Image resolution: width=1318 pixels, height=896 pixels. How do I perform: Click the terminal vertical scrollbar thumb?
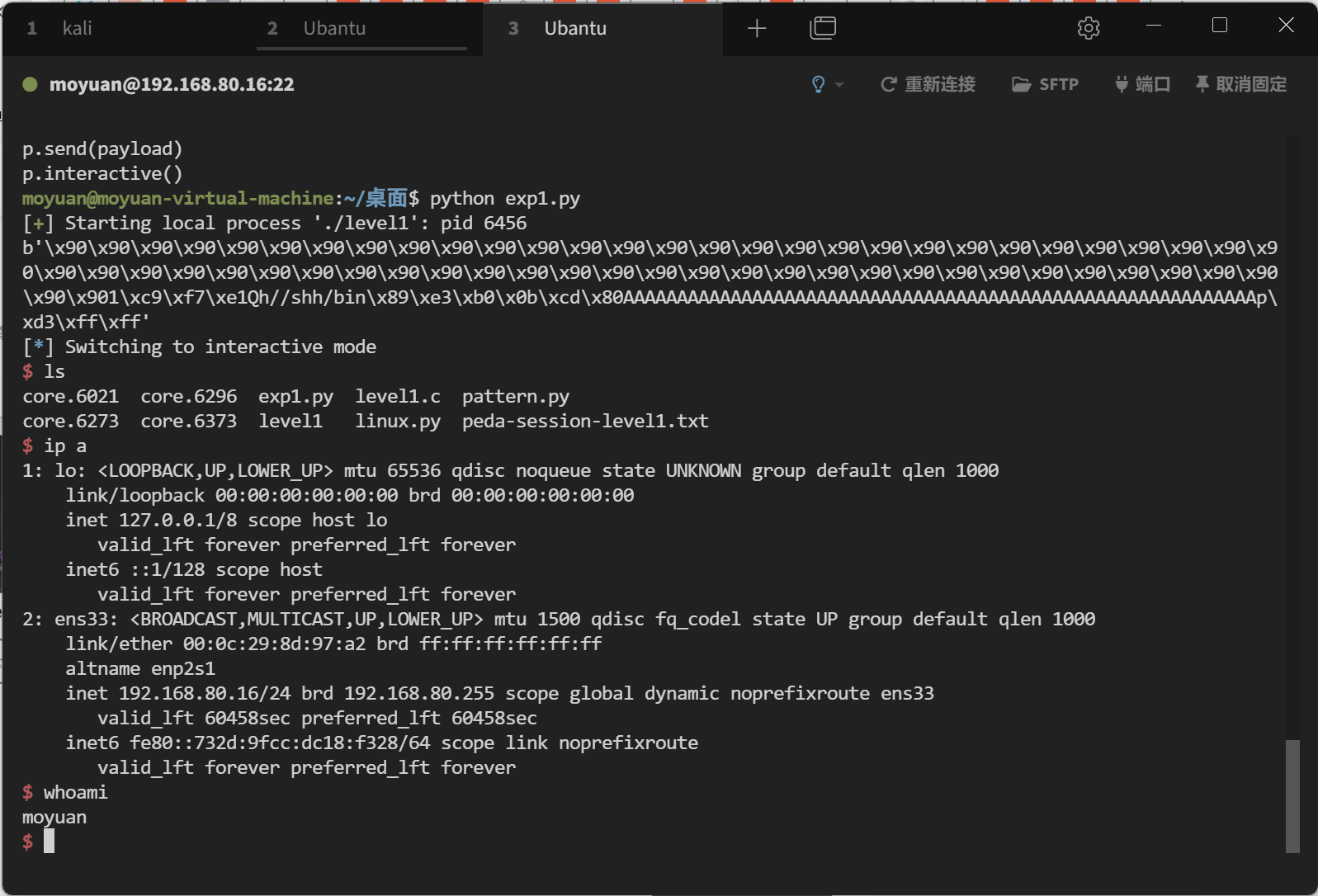(x=1292, y=795)
